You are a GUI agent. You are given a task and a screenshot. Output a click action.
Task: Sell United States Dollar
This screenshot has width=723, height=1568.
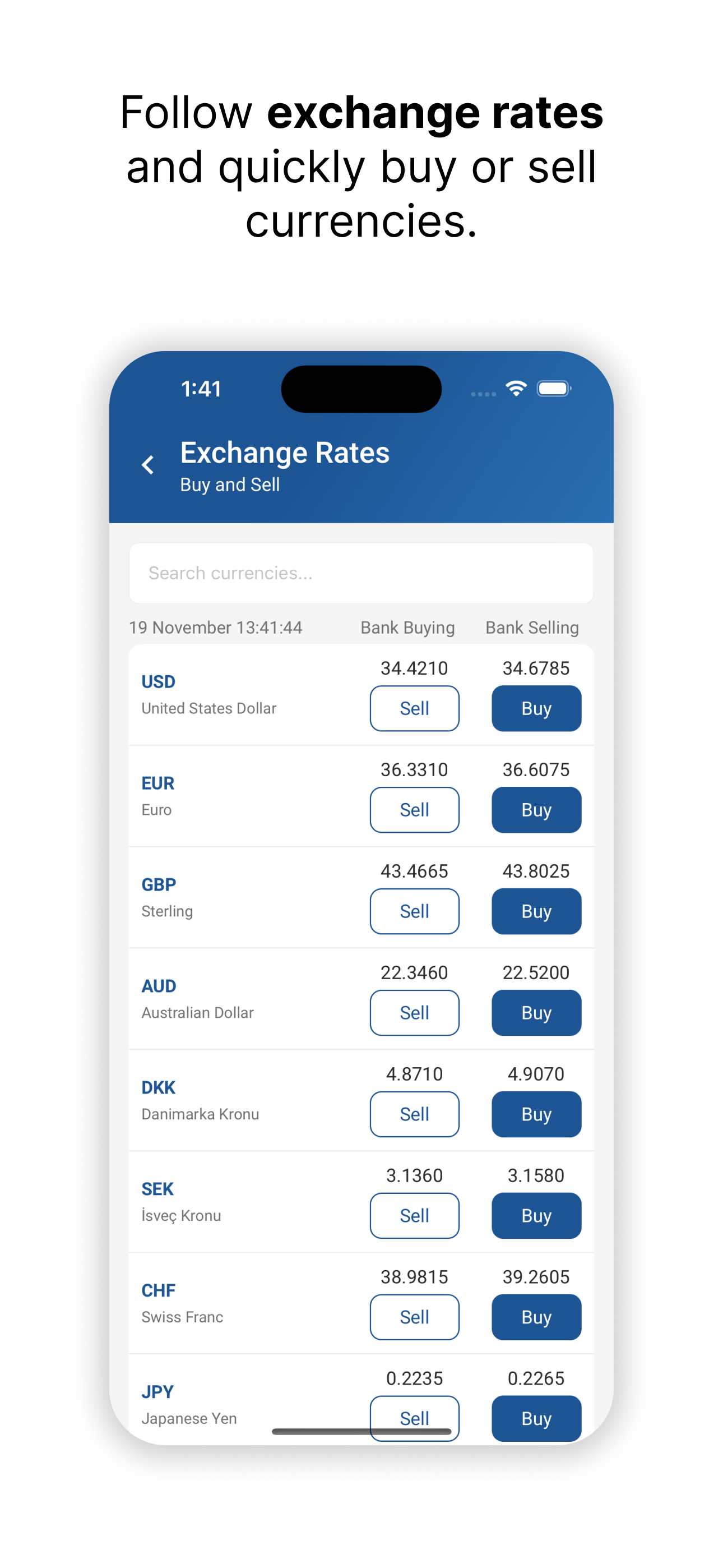pos(414,708)
